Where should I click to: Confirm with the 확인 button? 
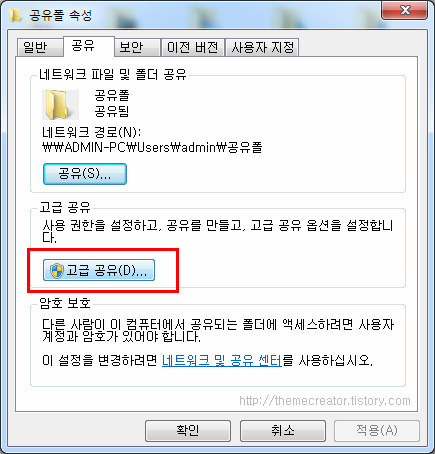188,431
